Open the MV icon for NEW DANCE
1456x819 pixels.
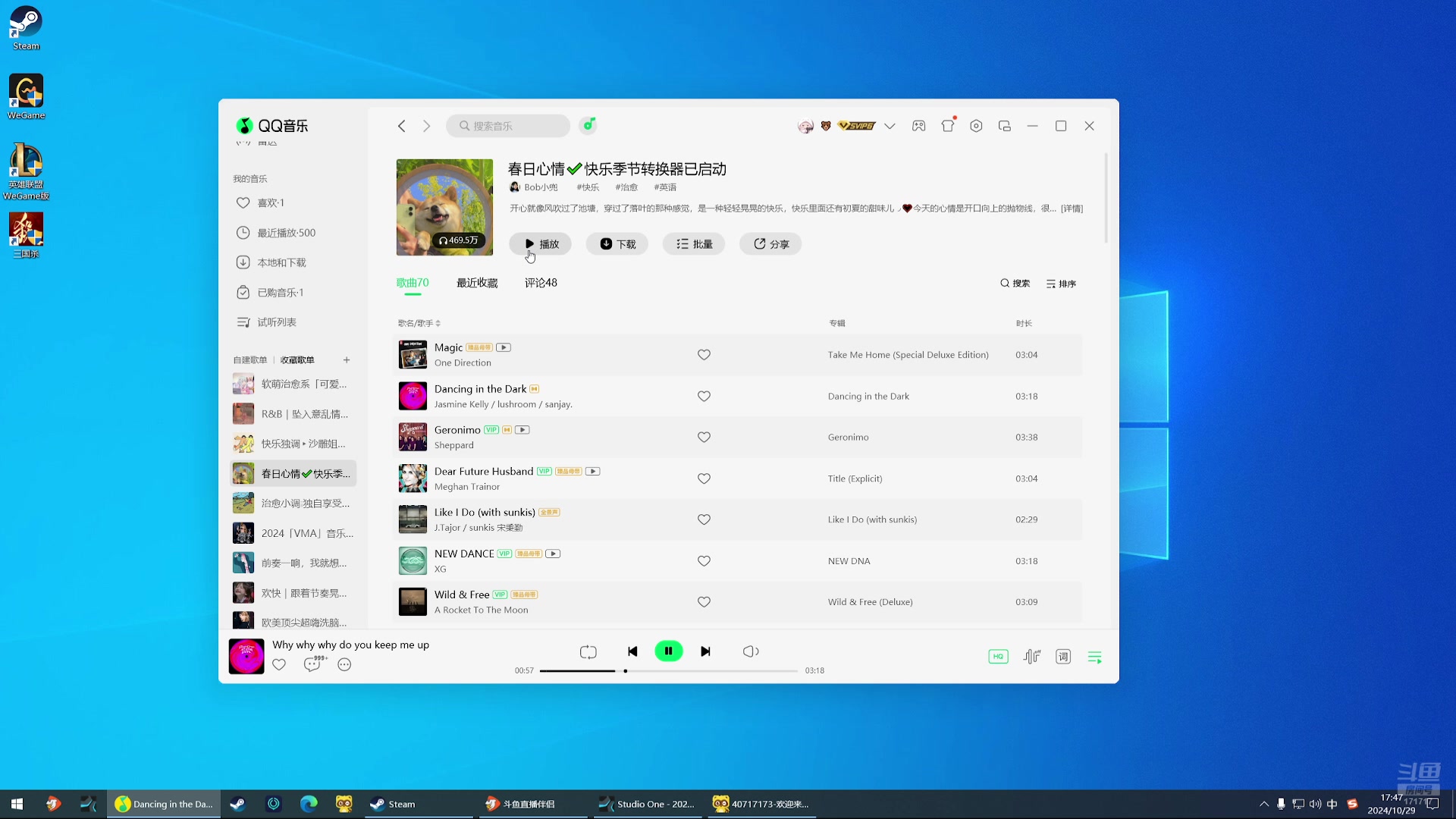[x=553, y=554]
